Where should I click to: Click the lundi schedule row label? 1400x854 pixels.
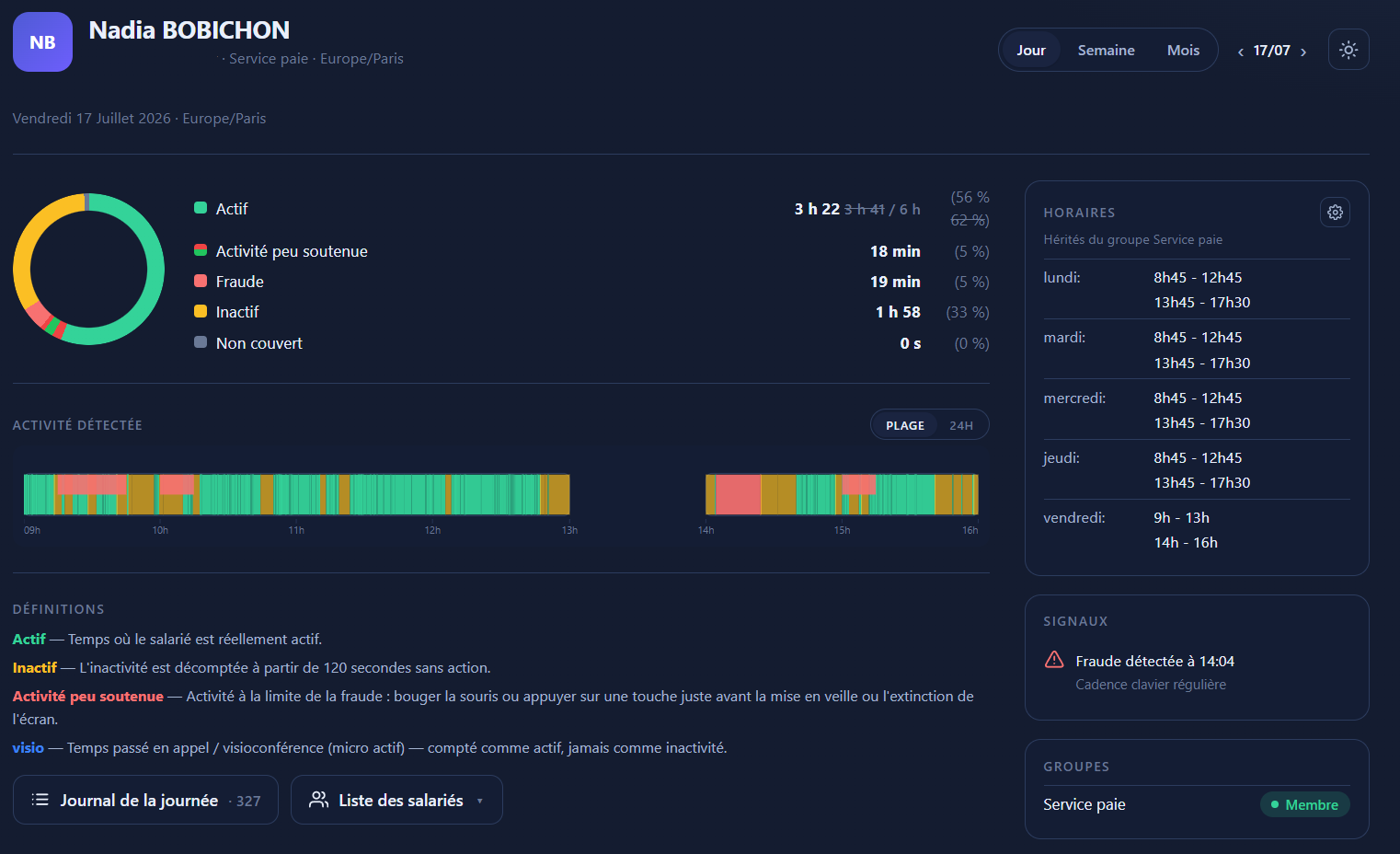1061,277
